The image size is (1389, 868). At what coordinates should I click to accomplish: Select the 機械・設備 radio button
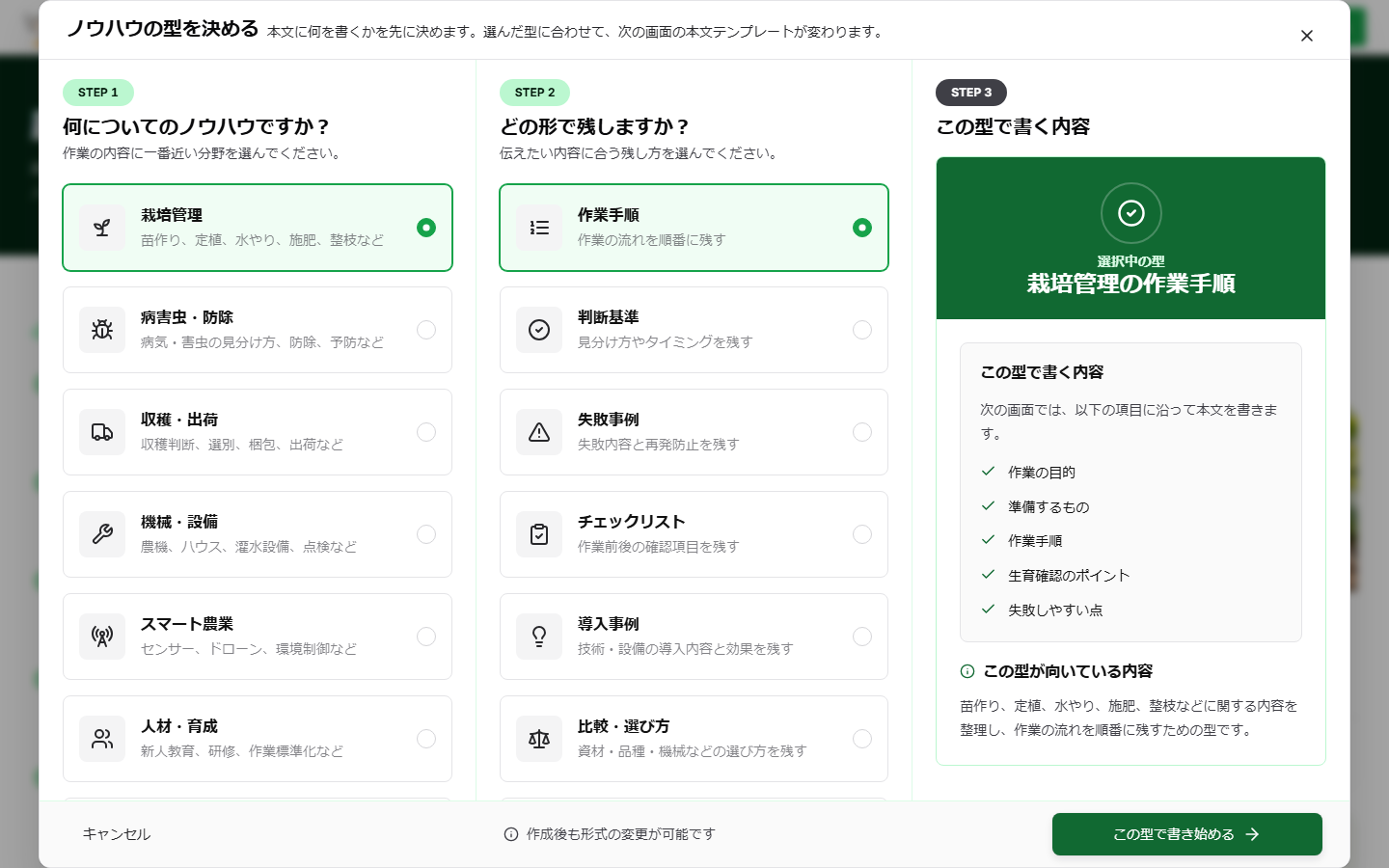coord(426,534)
